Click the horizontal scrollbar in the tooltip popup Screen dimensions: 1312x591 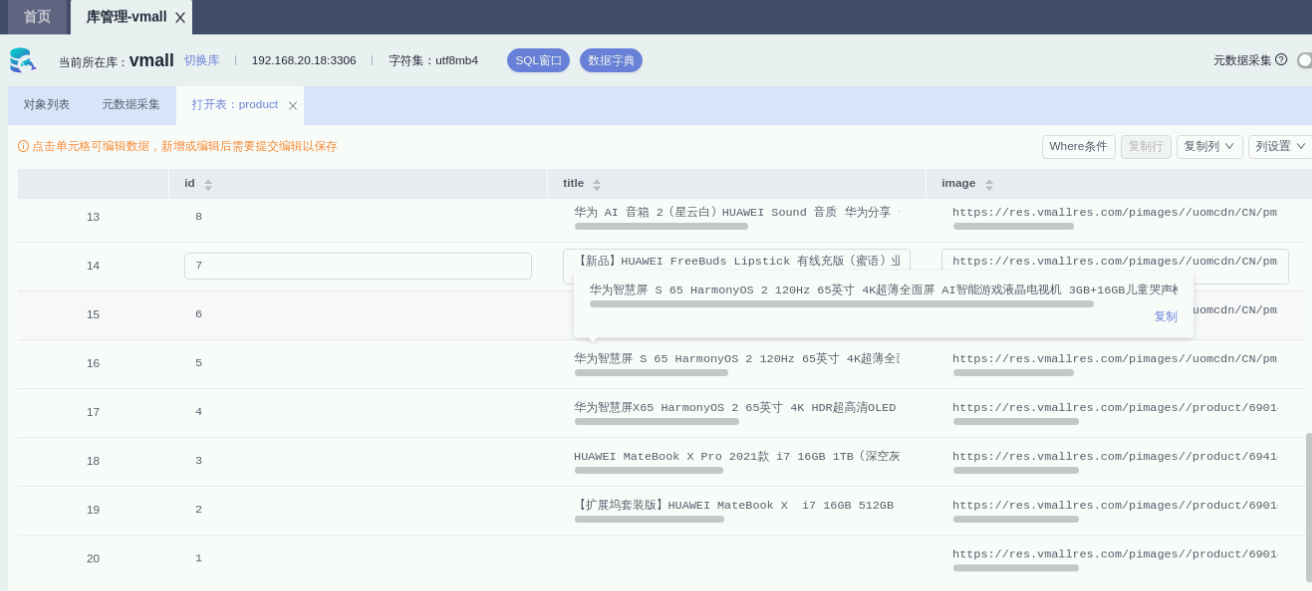click(x=841, y=304)
